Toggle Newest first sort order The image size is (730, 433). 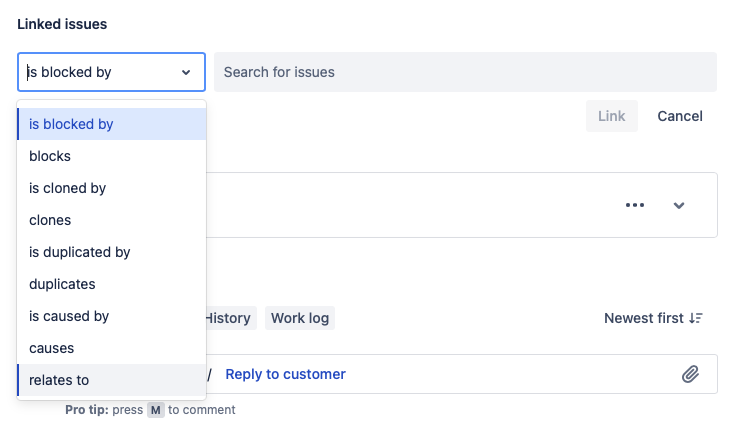[653, 318]
